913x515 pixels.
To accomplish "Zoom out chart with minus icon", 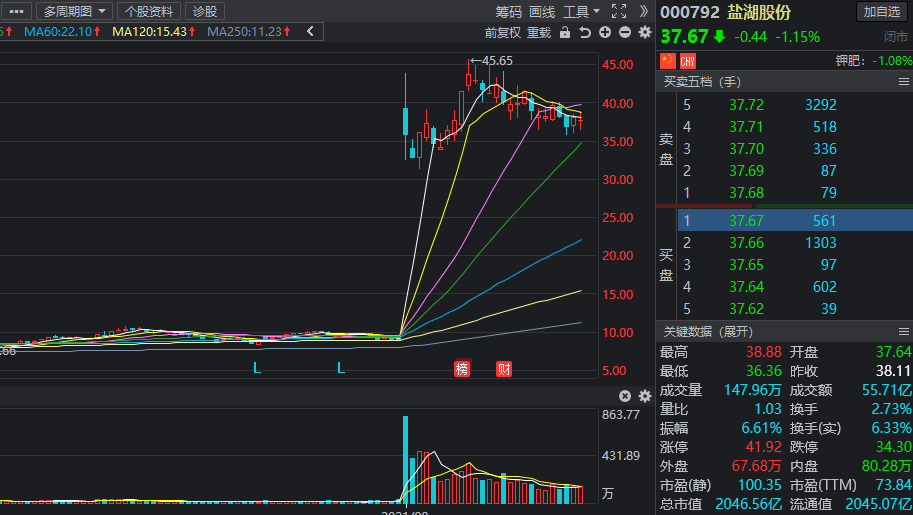I will (625, 33).
